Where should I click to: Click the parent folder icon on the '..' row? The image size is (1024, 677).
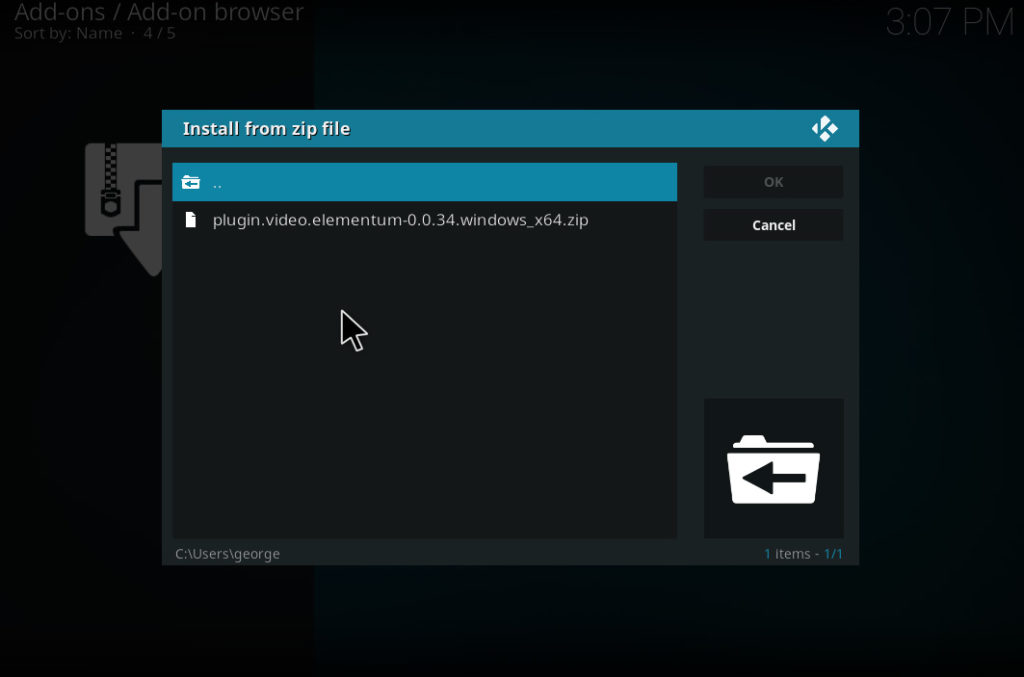pyautogui.click(x=192, y=181)
